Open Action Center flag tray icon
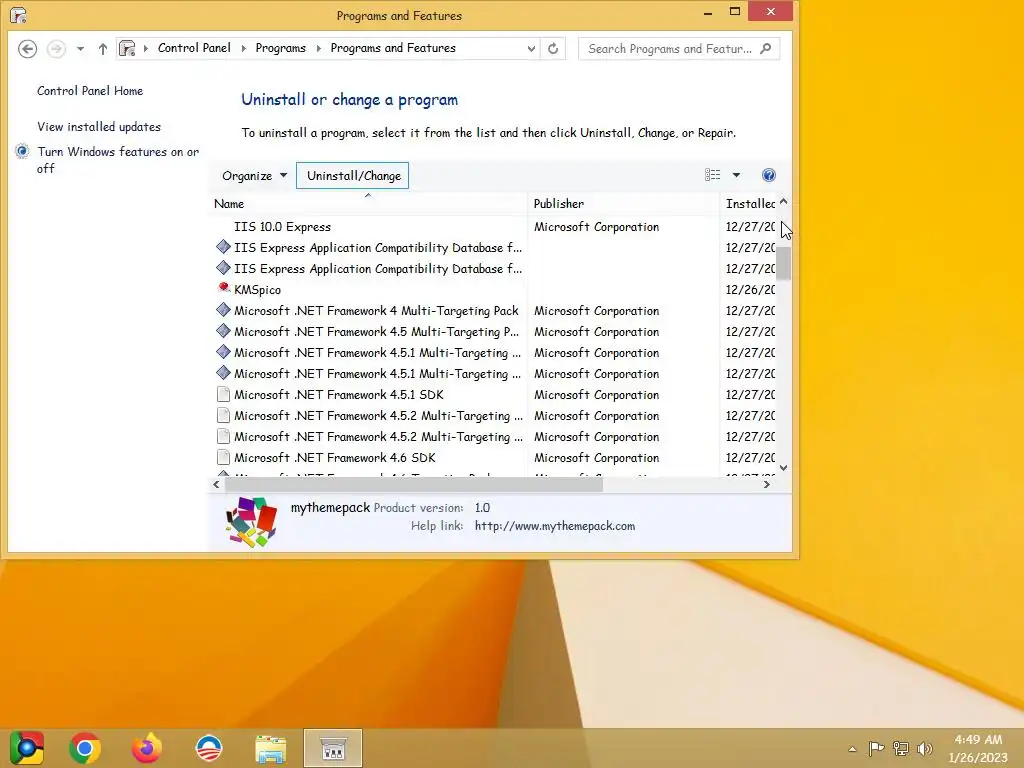Viewport: 1024px width, 768px height. tap(876, 748)
